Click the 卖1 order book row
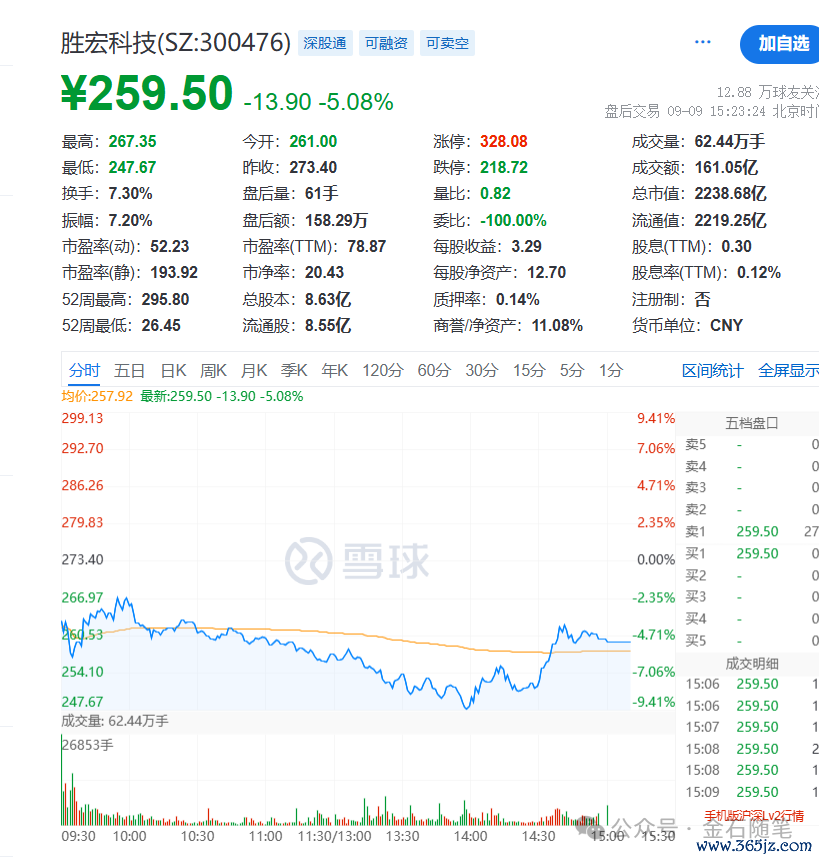The height and width of the screenshot is (861, 819). [751, 532]
